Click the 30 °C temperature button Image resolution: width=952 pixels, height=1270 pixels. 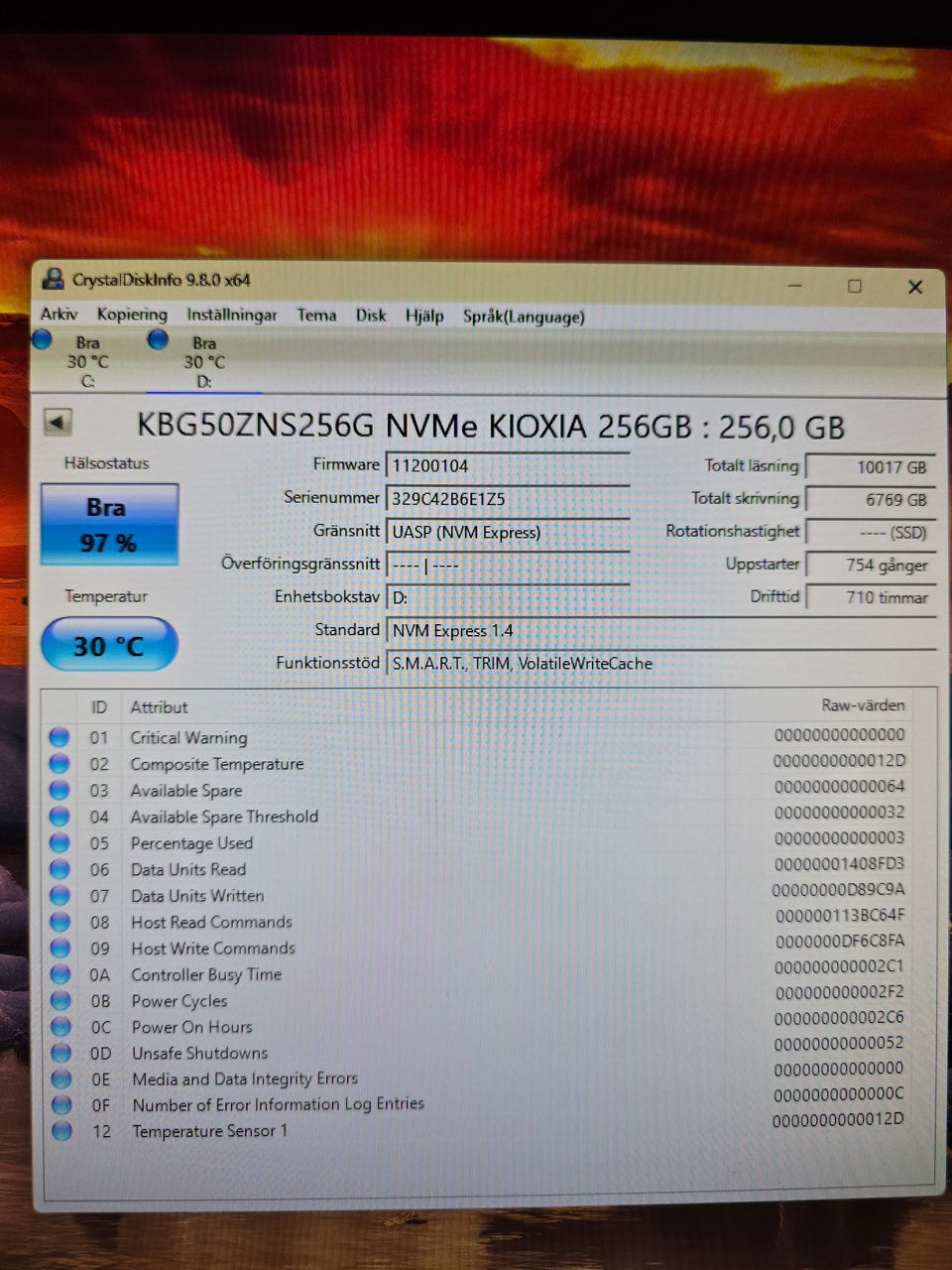[x=109, y=645]
